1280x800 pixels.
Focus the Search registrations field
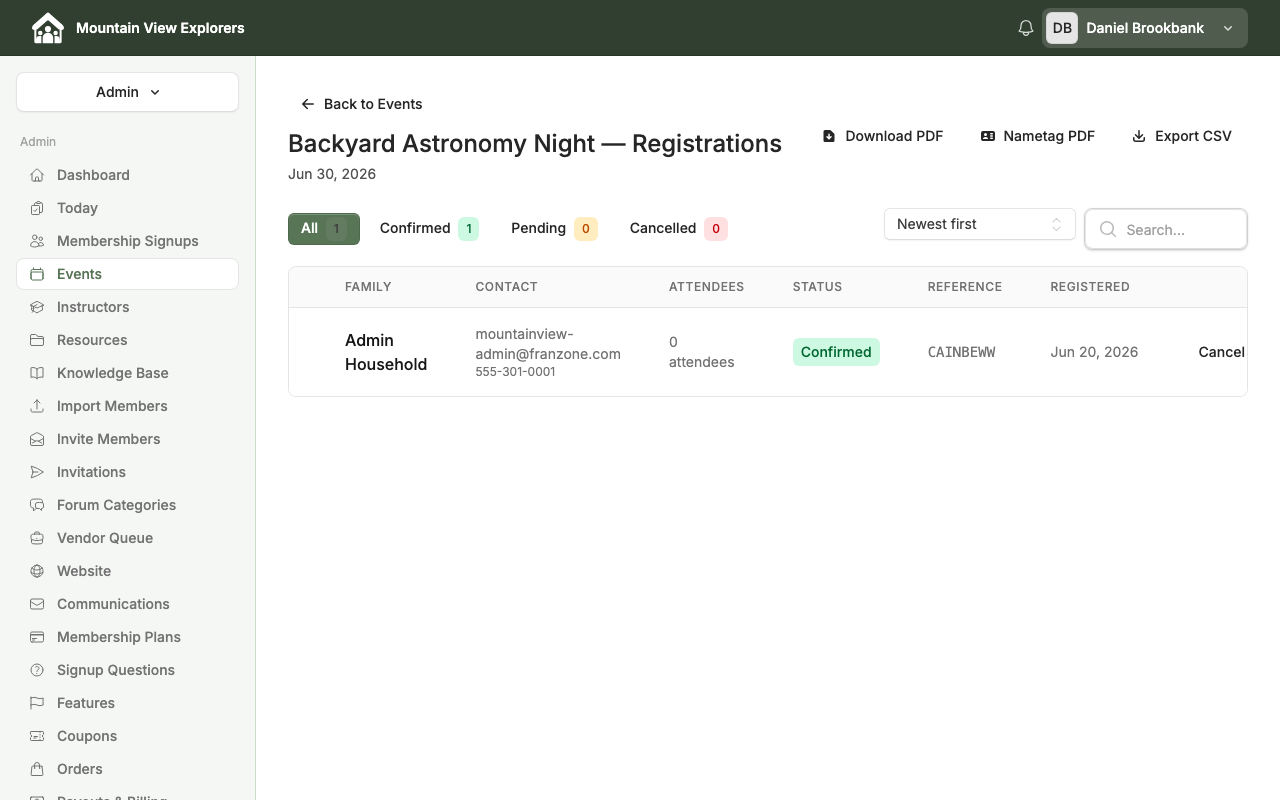point(1166,229)
